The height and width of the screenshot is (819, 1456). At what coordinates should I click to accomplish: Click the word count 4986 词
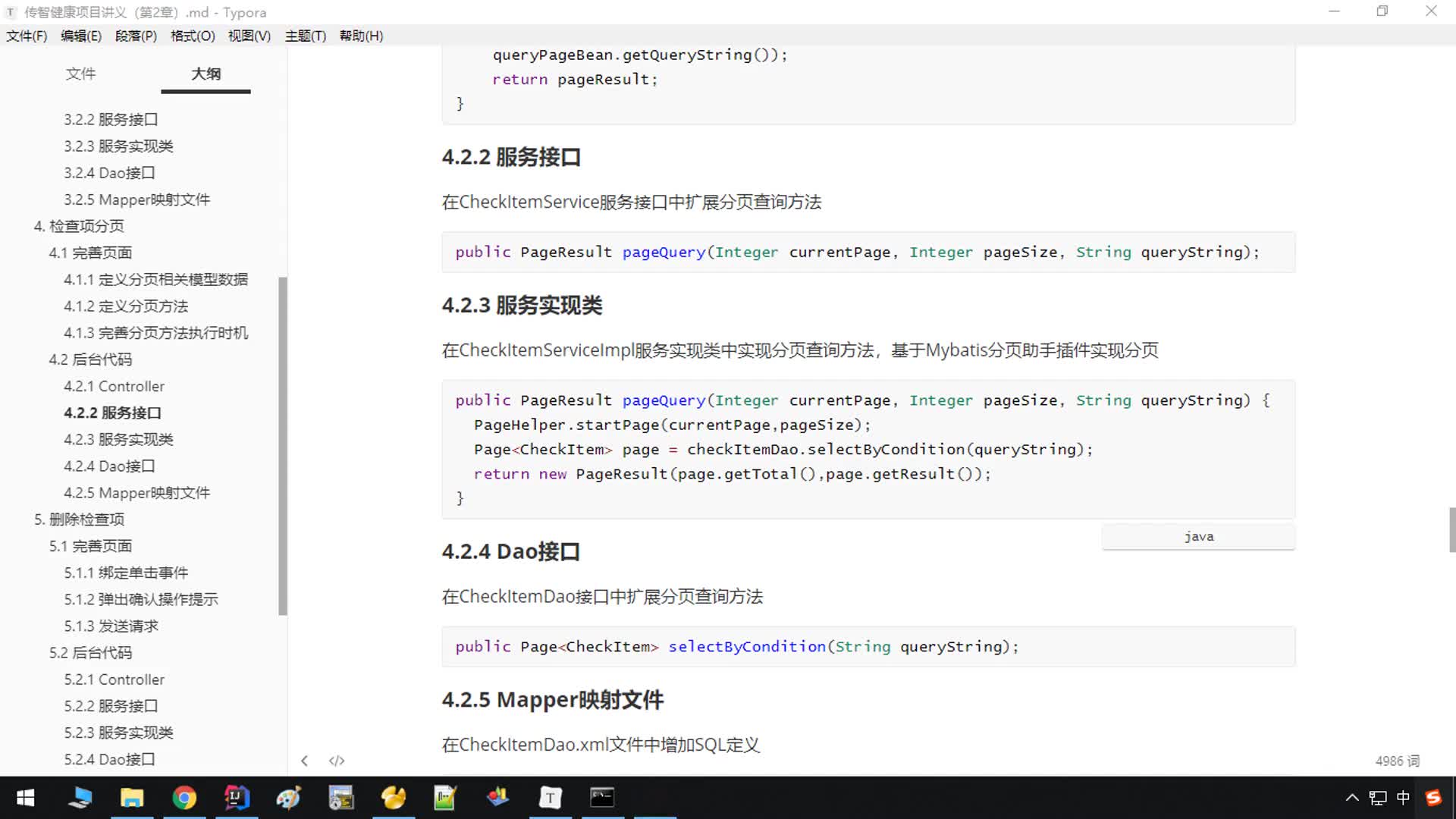tap(1397, 761)
